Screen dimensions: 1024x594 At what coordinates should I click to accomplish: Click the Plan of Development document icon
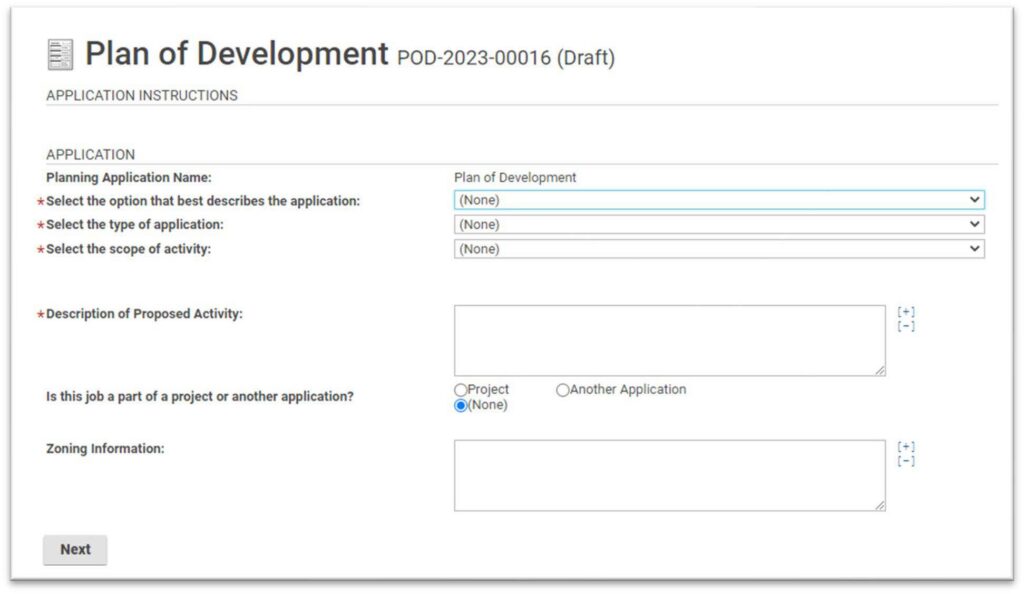click(60, 55)
